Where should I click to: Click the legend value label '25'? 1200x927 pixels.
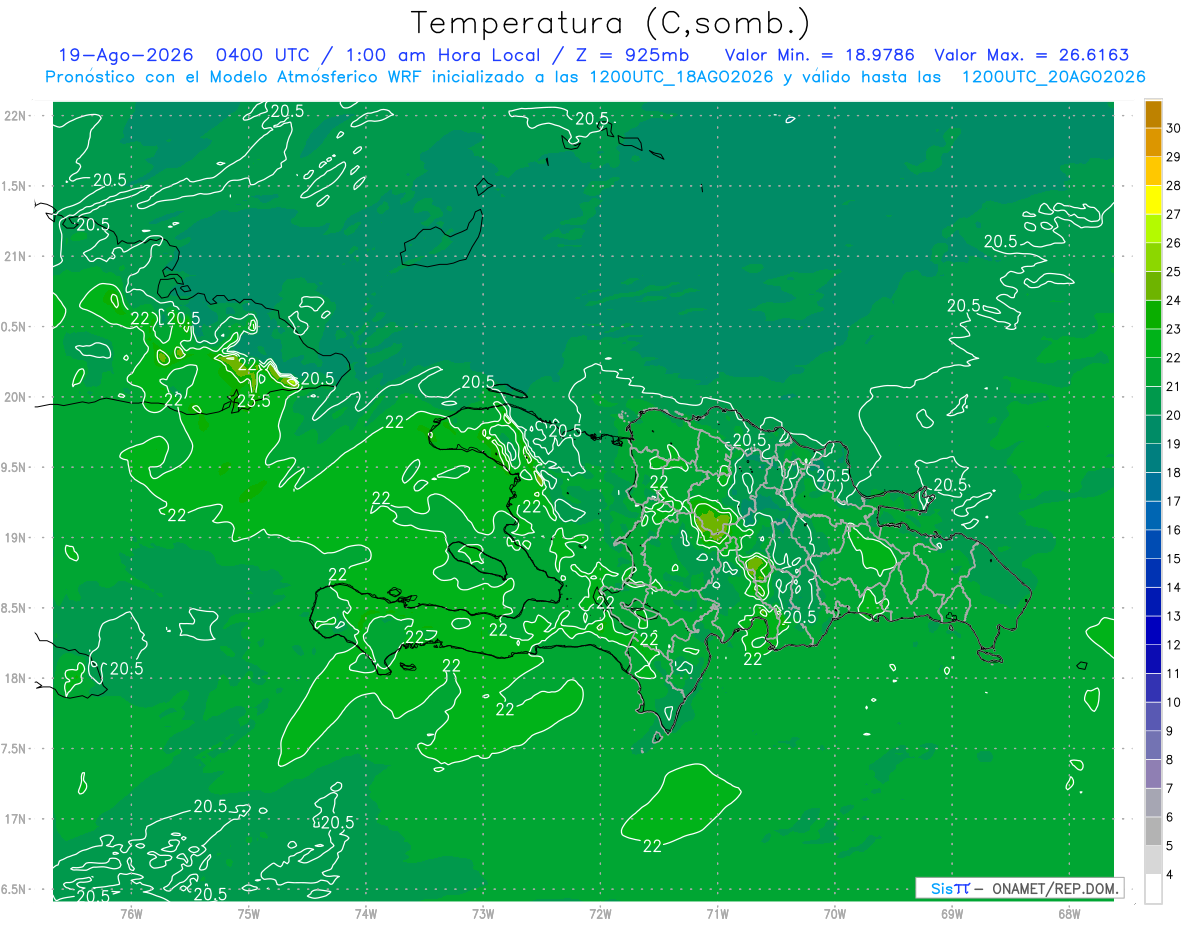[x=1174, y=272]
